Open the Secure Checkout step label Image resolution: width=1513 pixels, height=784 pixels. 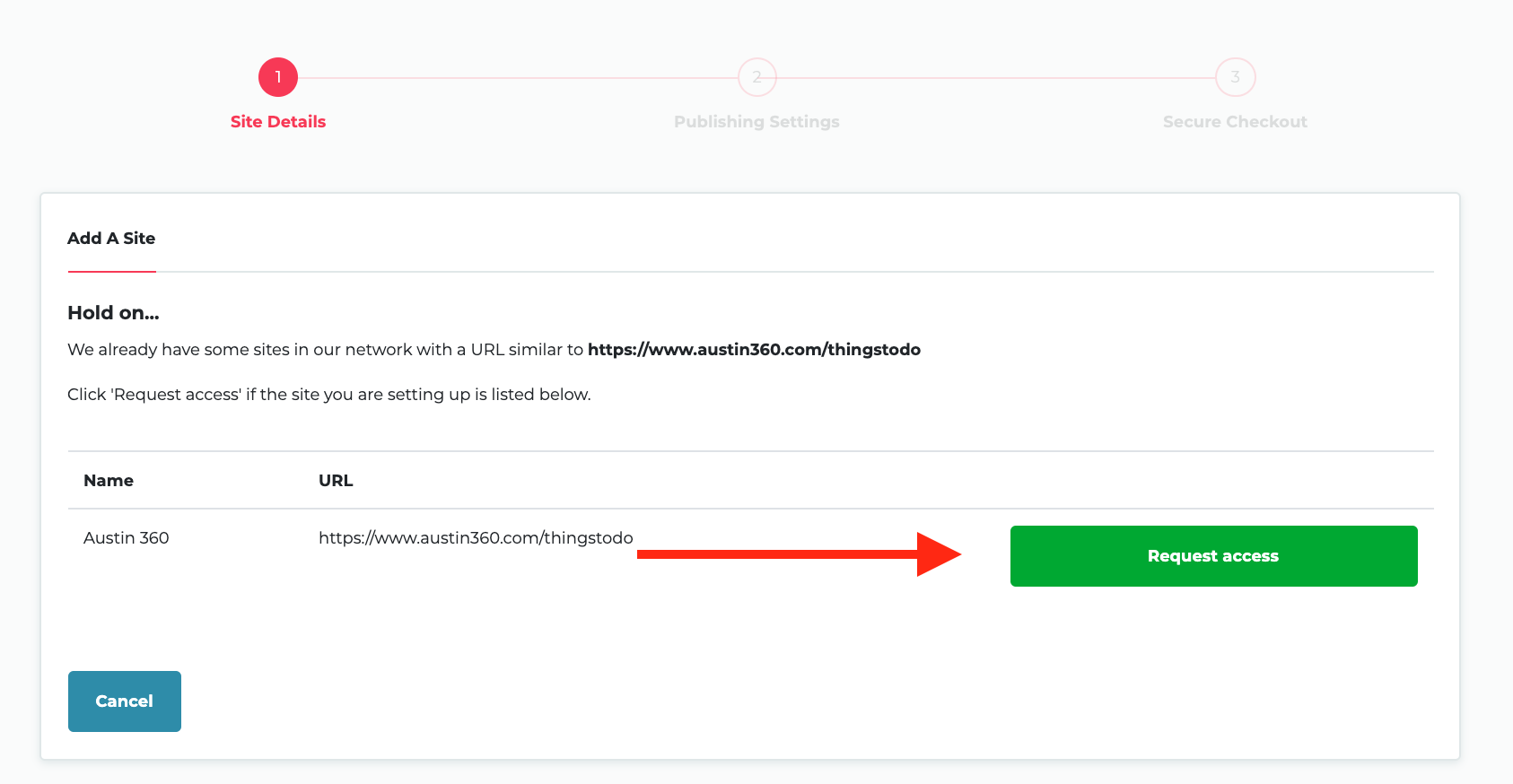[1235, 122]
